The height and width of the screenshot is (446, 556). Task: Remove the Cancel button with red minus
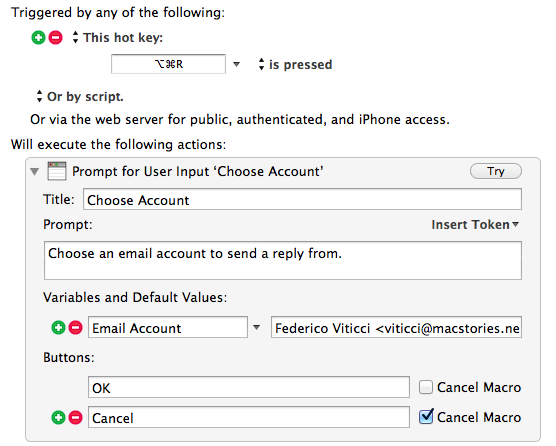[x=76, y=417]
